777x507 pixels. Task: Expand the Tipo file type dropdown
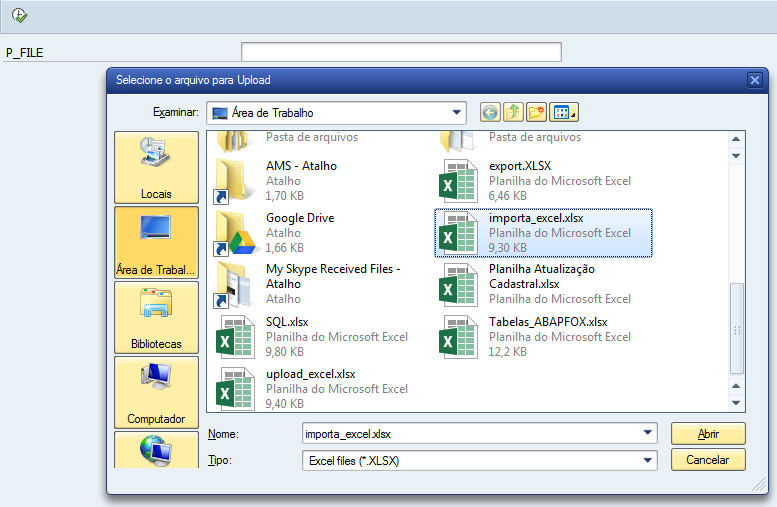pos(647,460)
